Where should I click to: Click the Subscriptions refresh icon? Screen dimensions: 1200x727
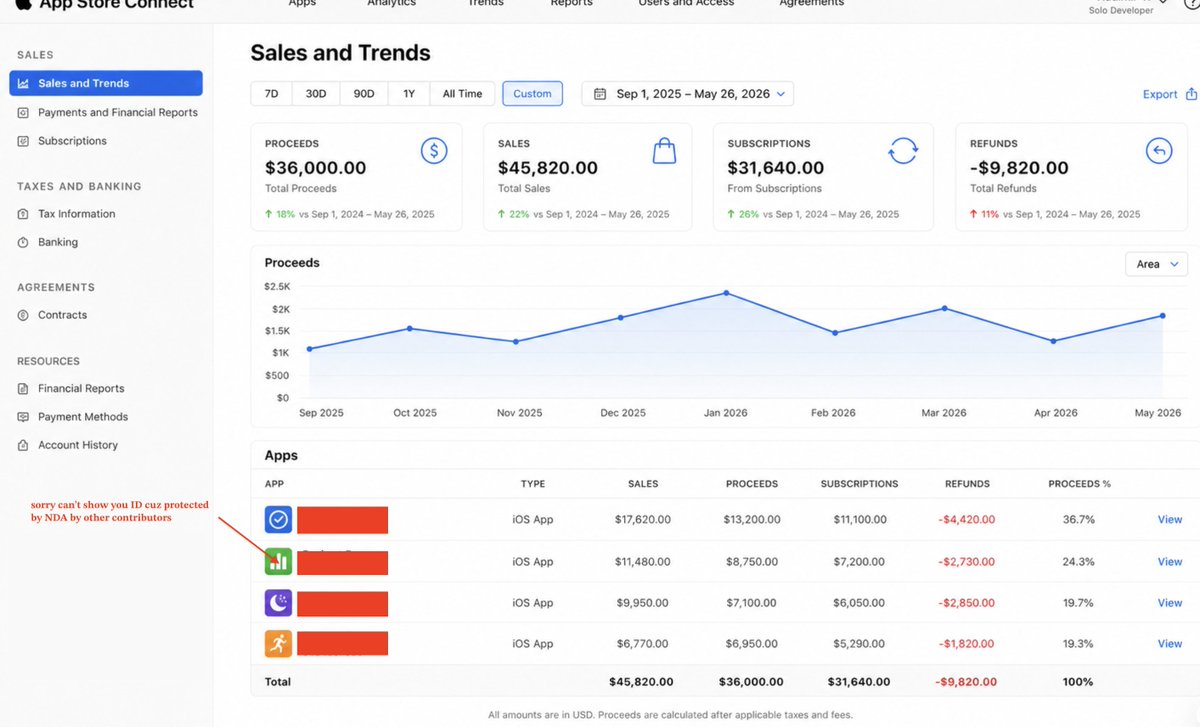pyautogui.click(x=903, y=151)
